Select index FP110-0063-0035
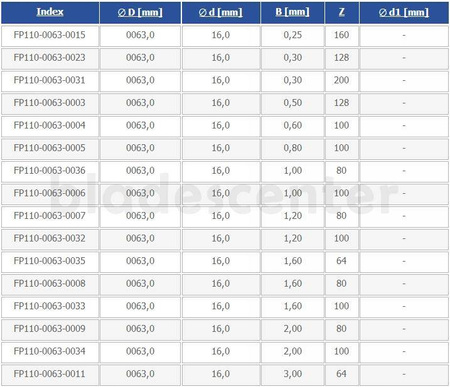This screenshot has width=450, height=387. [x=49, y=261]
